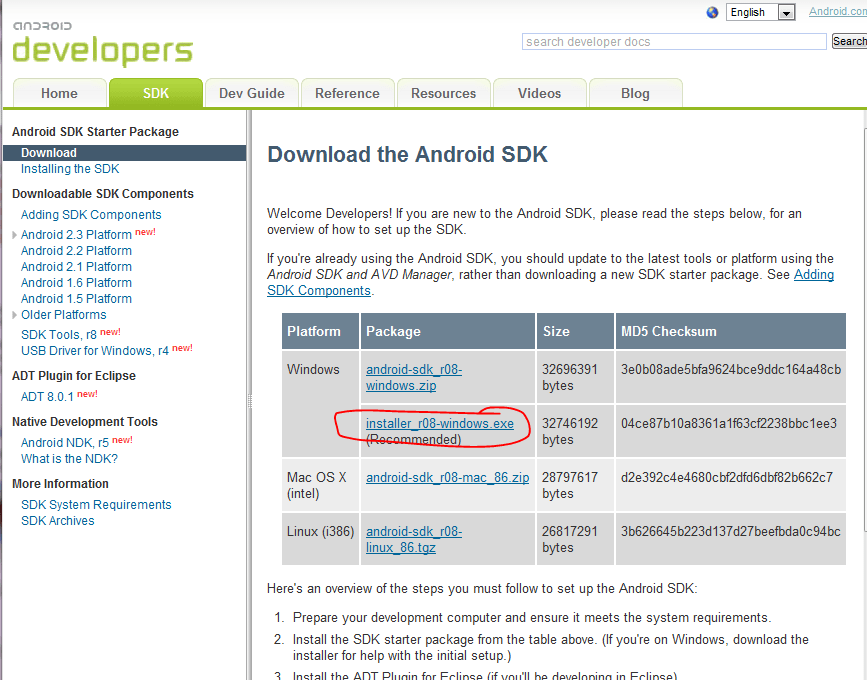867x680 pixels.
Task: Switch to the Home tab
Action: click(x=59, y=93)
